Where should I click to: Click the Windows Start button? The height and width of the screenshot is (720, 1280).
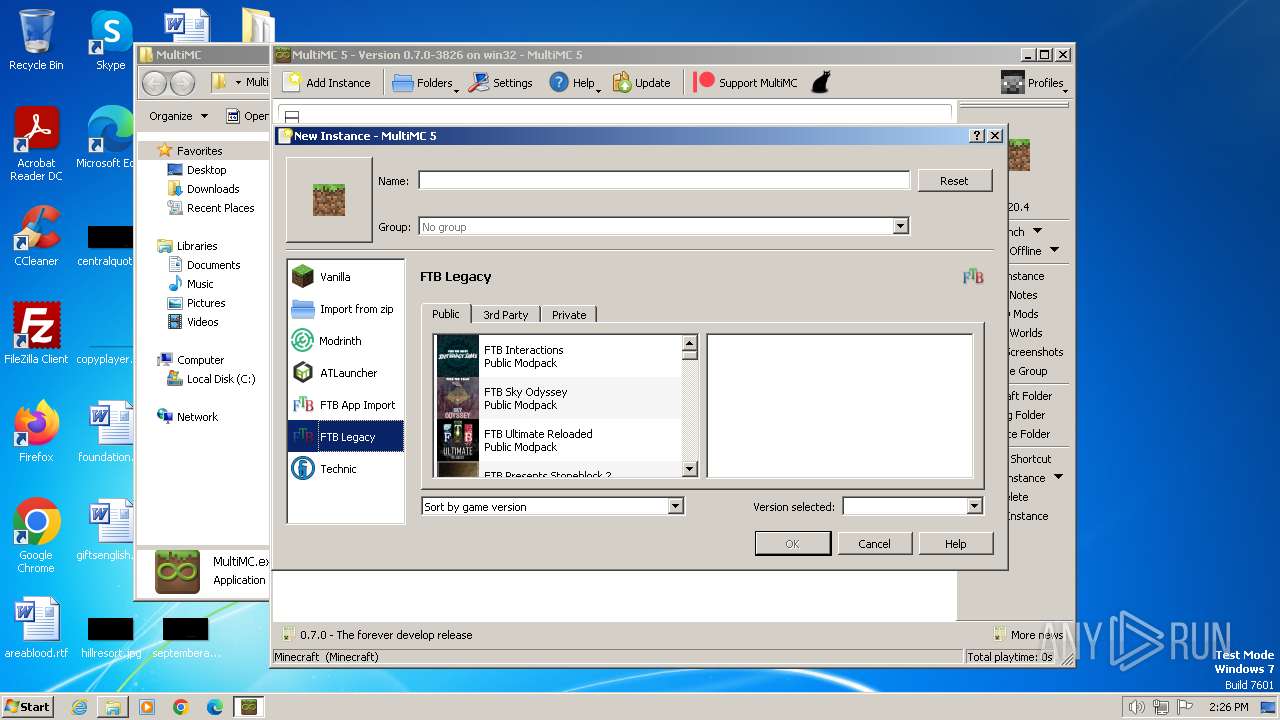pos(27,706)
